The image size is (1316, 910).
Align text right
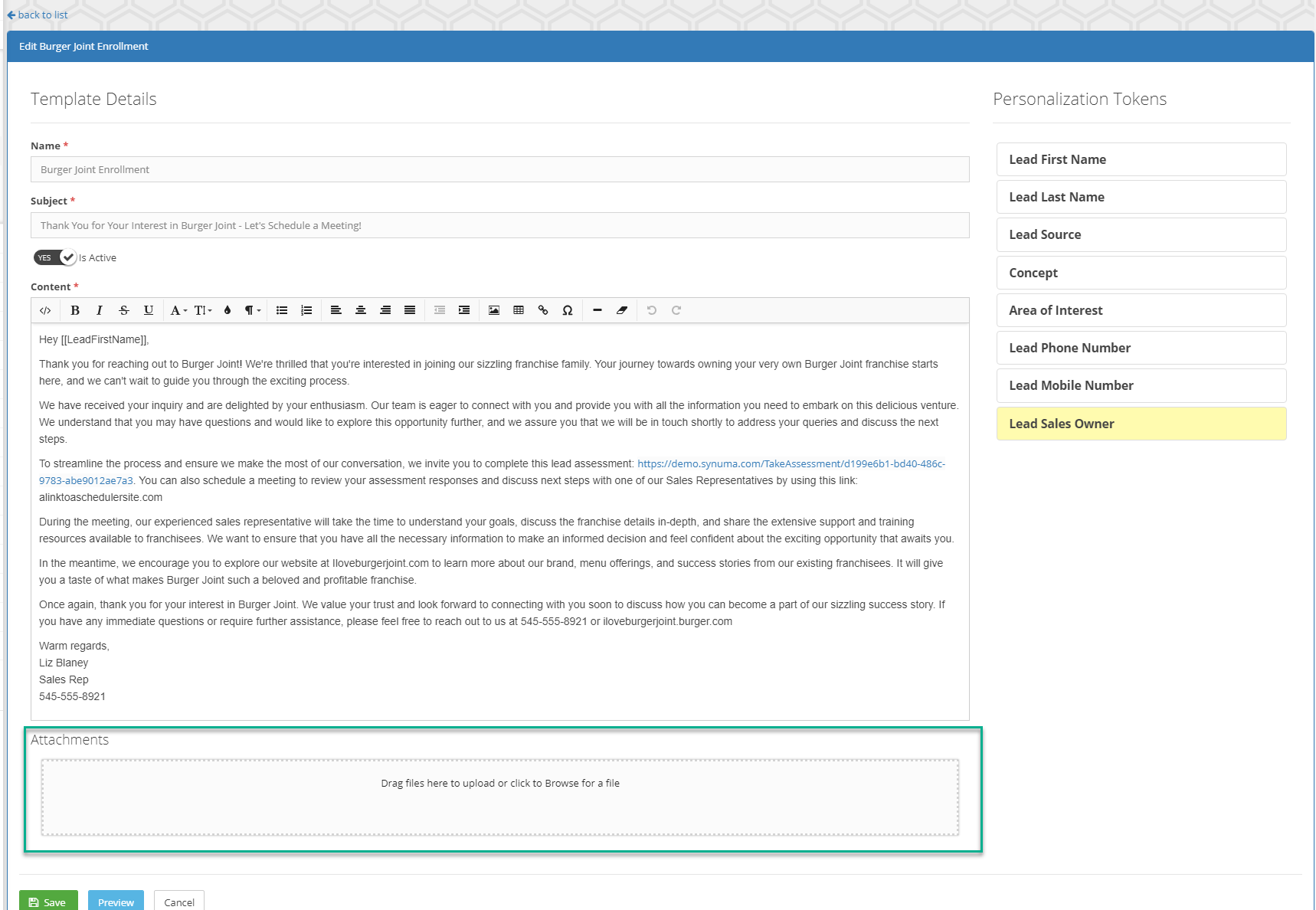(385, 310)
